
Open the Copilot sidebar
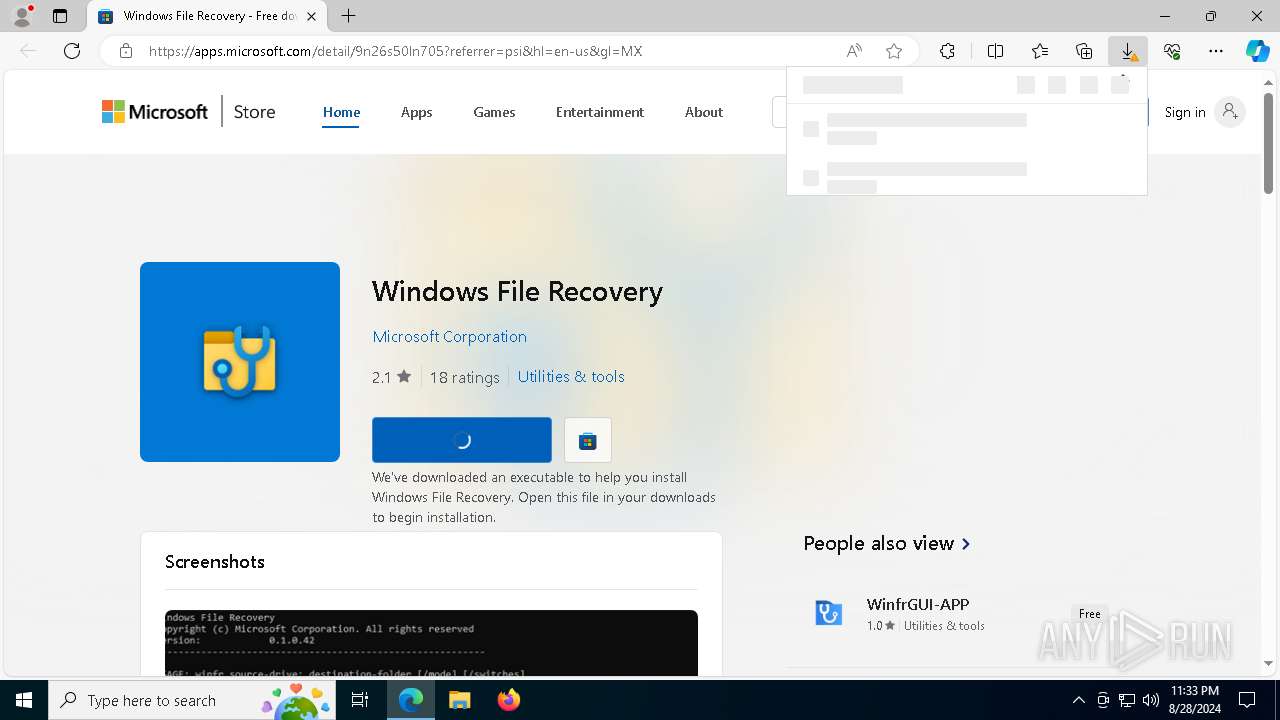pos(1258,51)
